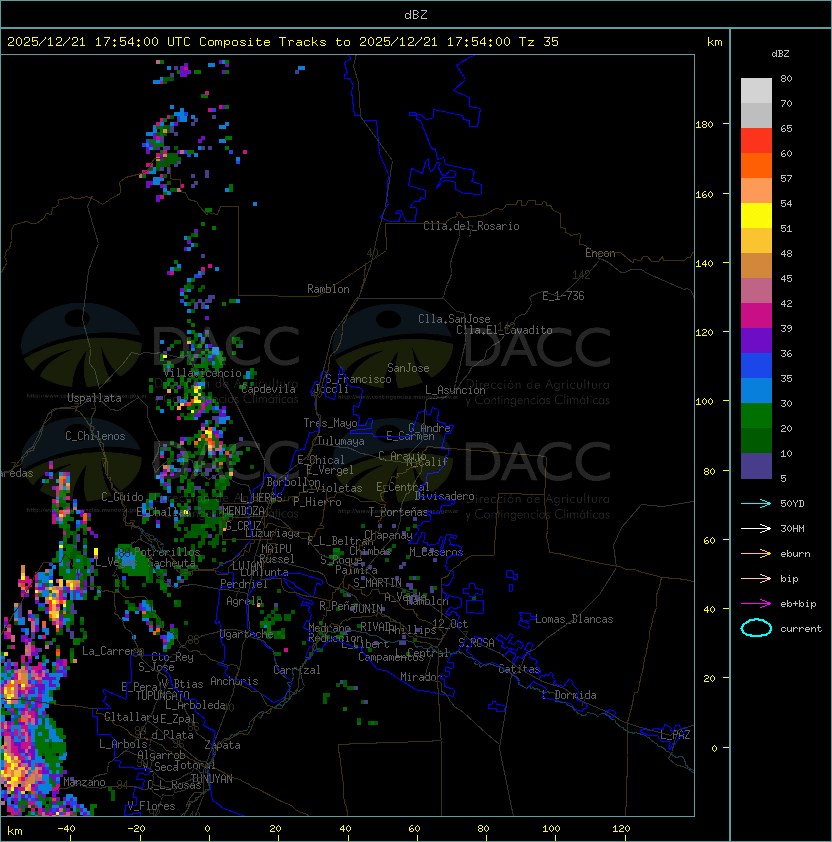Click the x-axis '120' km tick label
Image resolution: width=832 pixels, height=842 pixels.
coord(621,829)
